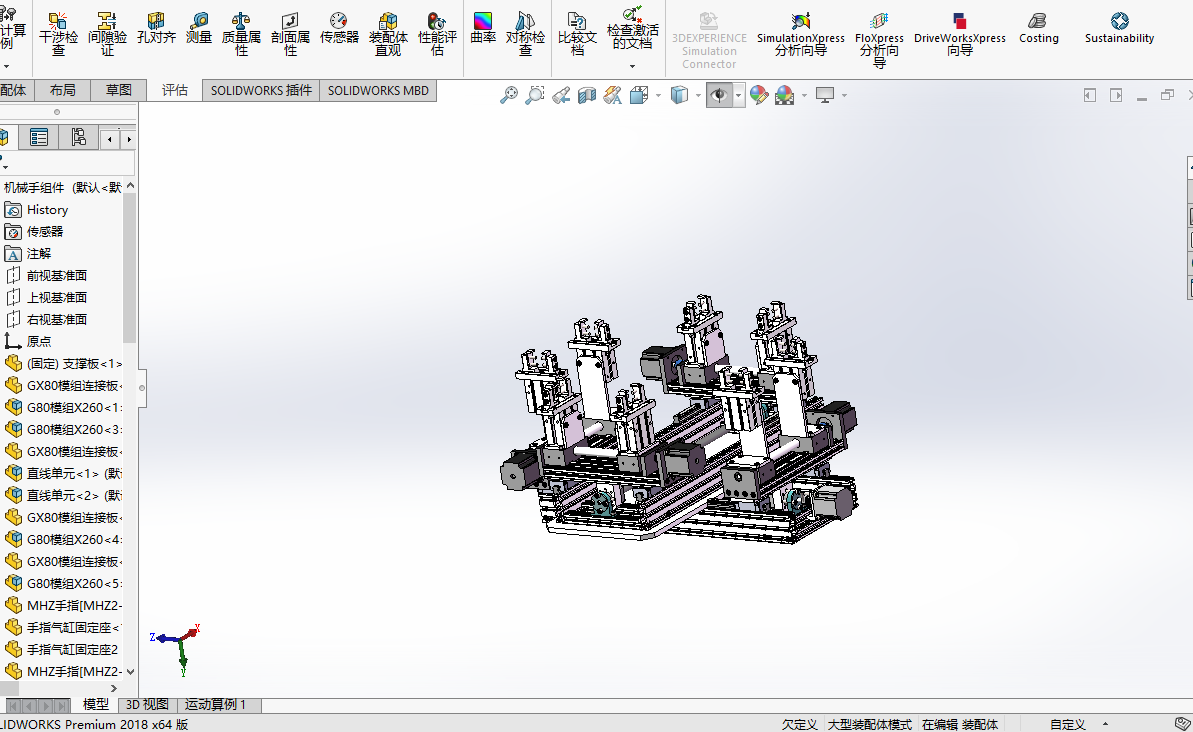Run the 干涉检查 interference detection tool
This screenshot has width=1193, height=732.
[x=59, y=34]
